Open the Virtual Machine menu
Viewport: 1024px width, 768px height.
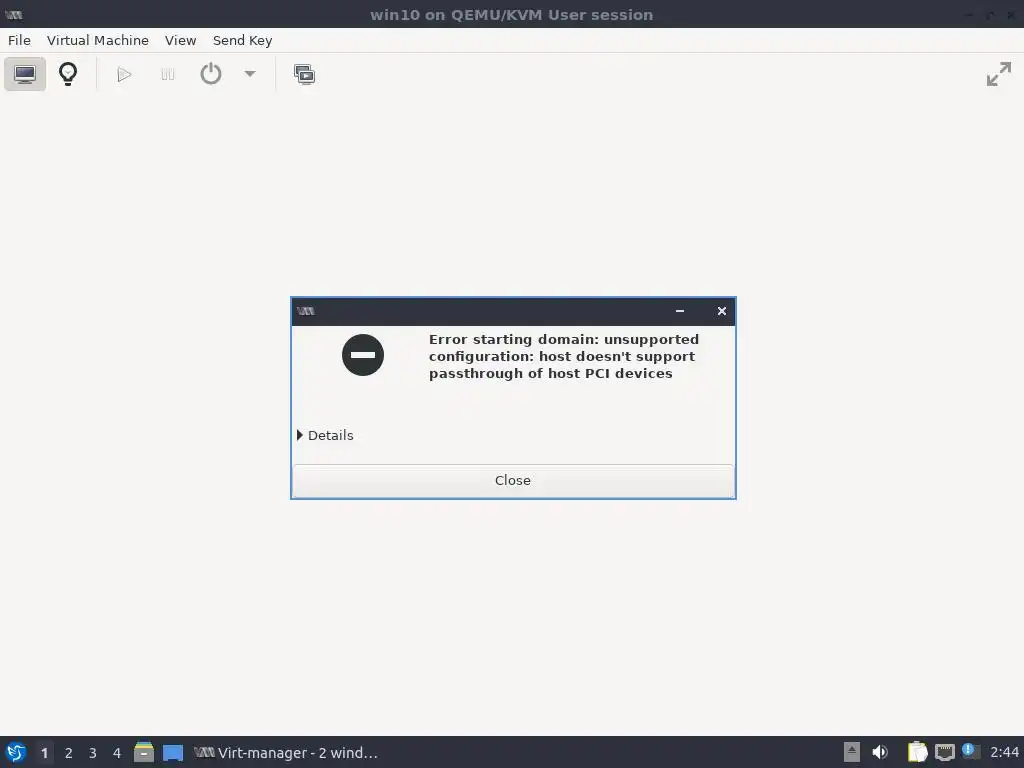click(98, 40)
